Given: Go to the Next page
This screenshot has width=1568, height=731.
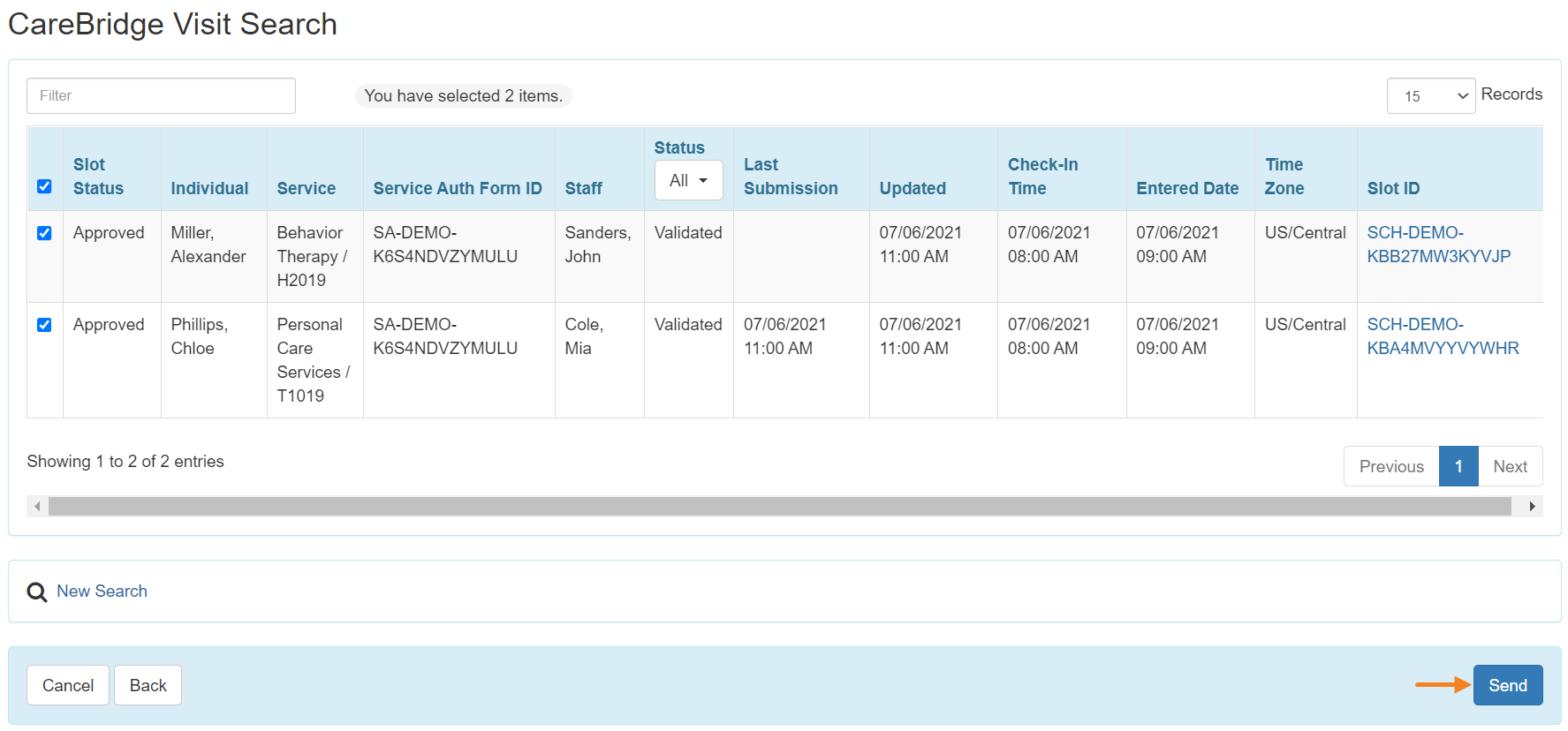Looking at the screenshot, I should (x=1510, y=466).
